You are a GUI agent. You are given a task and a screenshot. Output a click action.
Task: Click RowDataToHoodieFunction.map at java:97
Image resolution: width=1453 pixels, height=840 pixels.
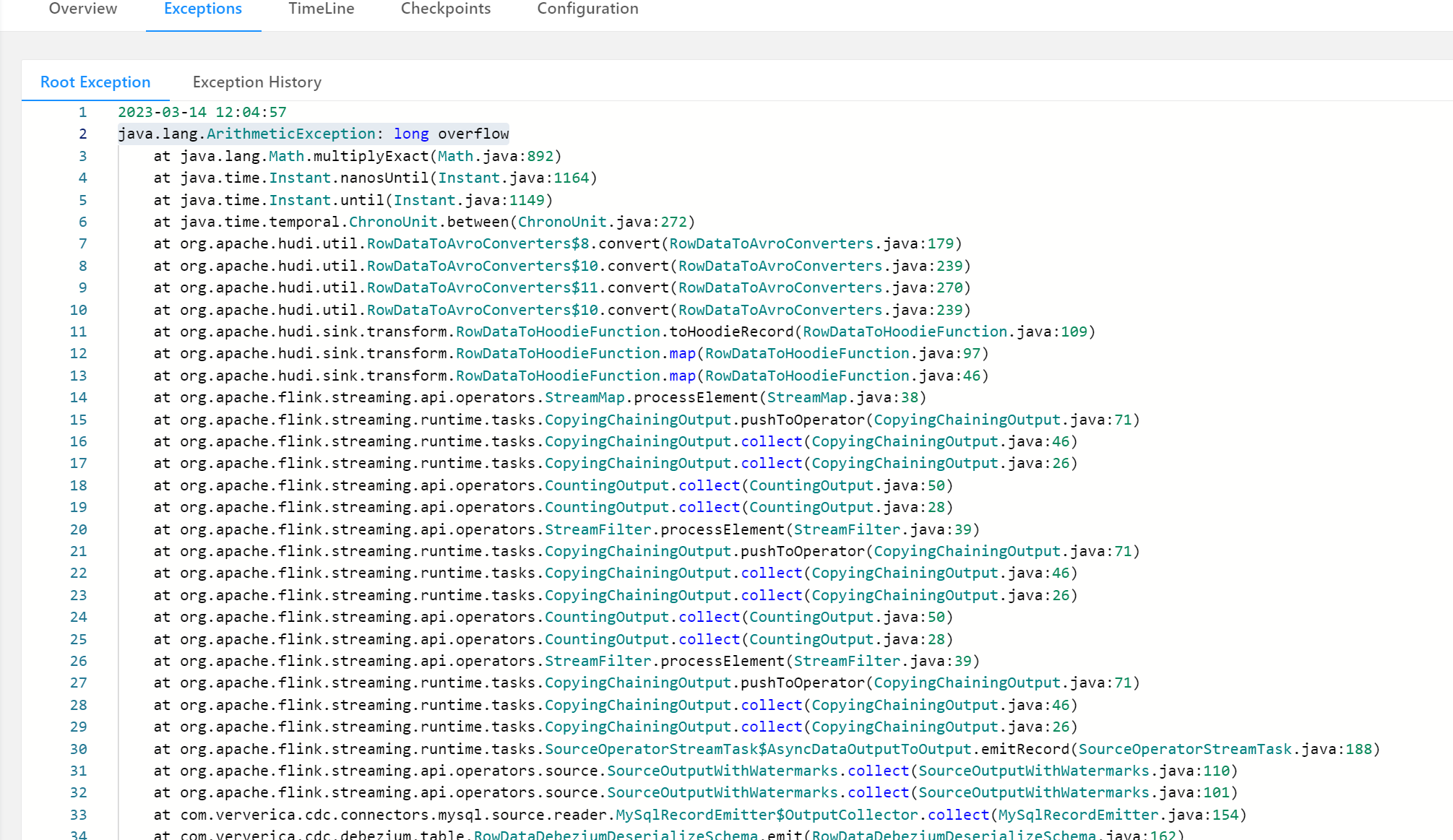[x=571, y=354]
